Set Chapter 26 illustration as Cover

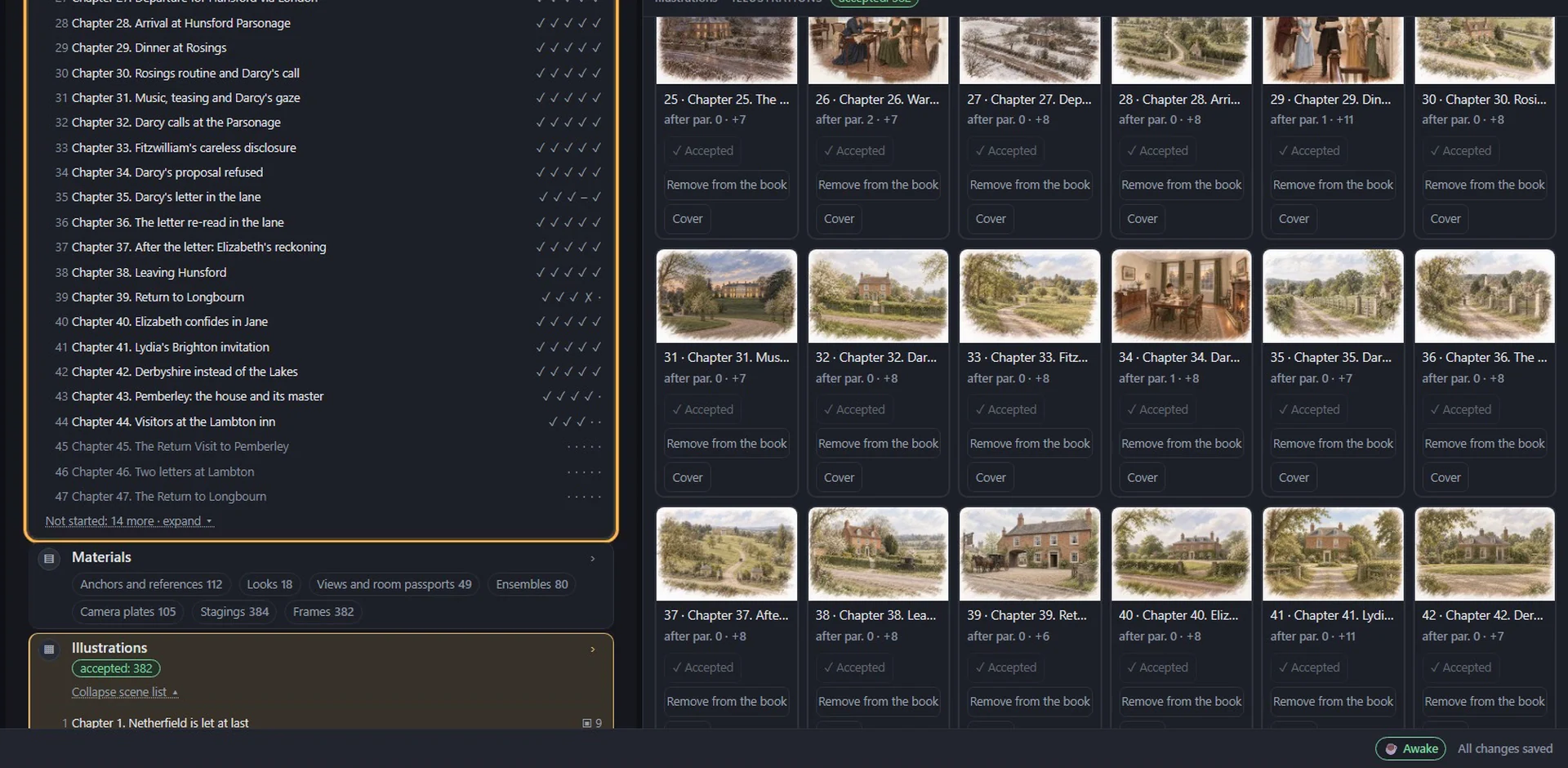[839, 219]
